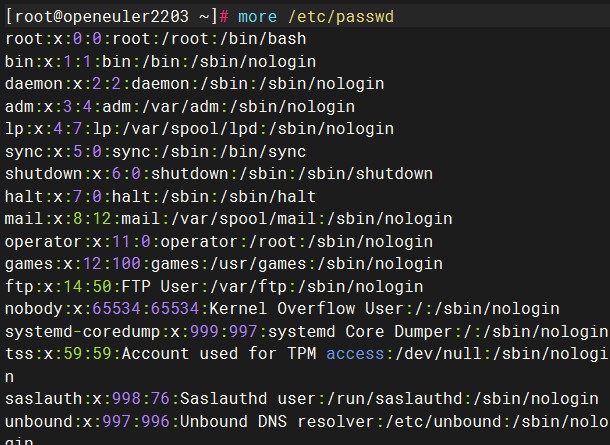
Task: Click the bin user entry line
Action: (x=160, y=62)
